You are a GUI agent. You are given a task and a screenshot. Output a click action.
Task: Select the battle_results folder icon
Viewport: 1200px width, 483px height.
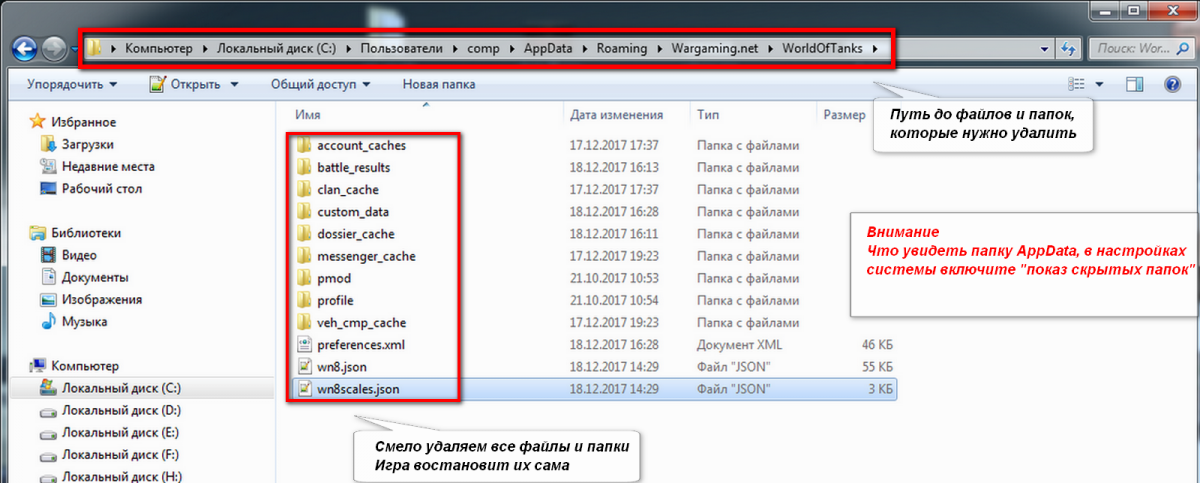[305, 167]
